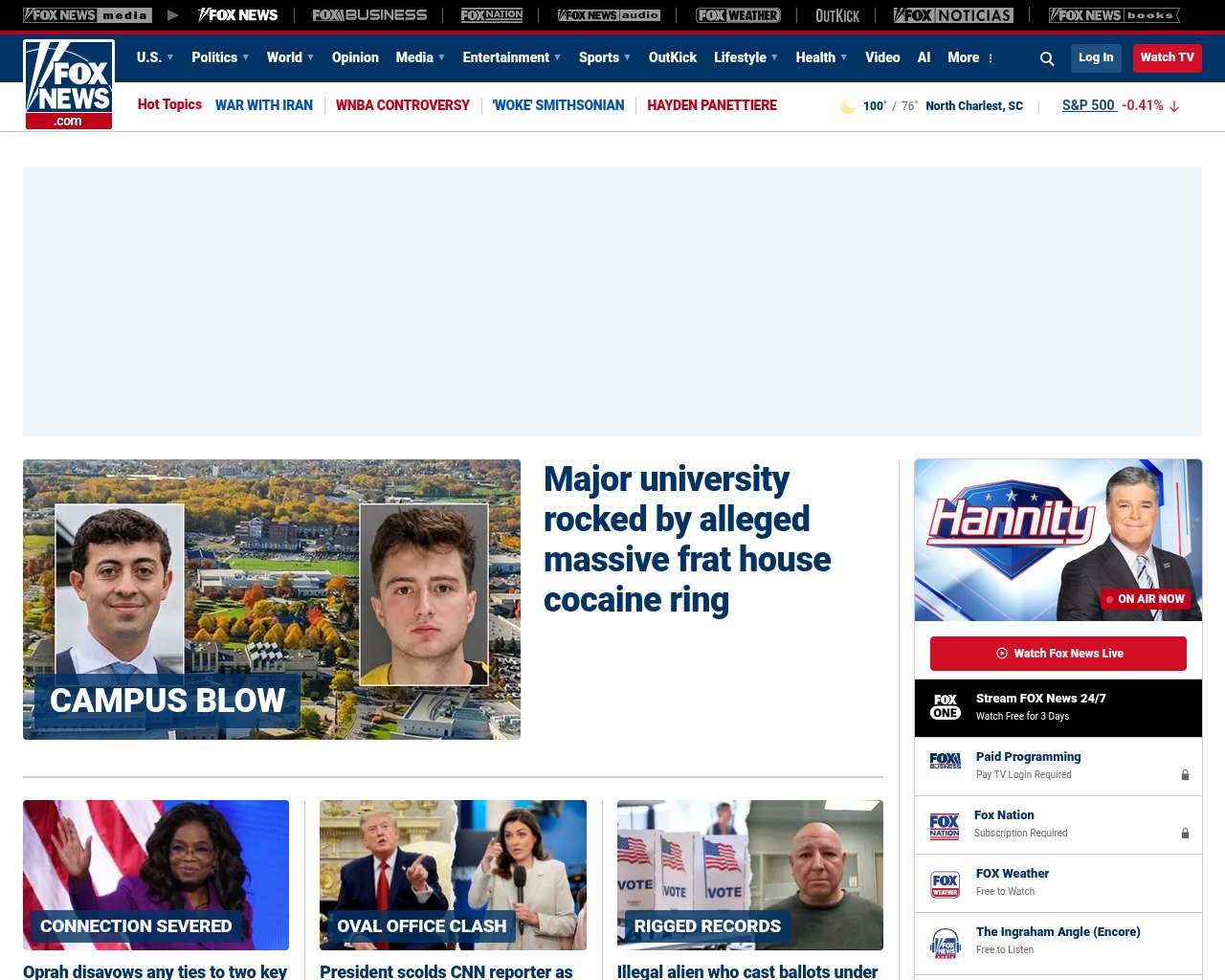Open Stream FOX News 24/7 banner
Screen dimensions: 1225x980
(x=1058, y=708)
